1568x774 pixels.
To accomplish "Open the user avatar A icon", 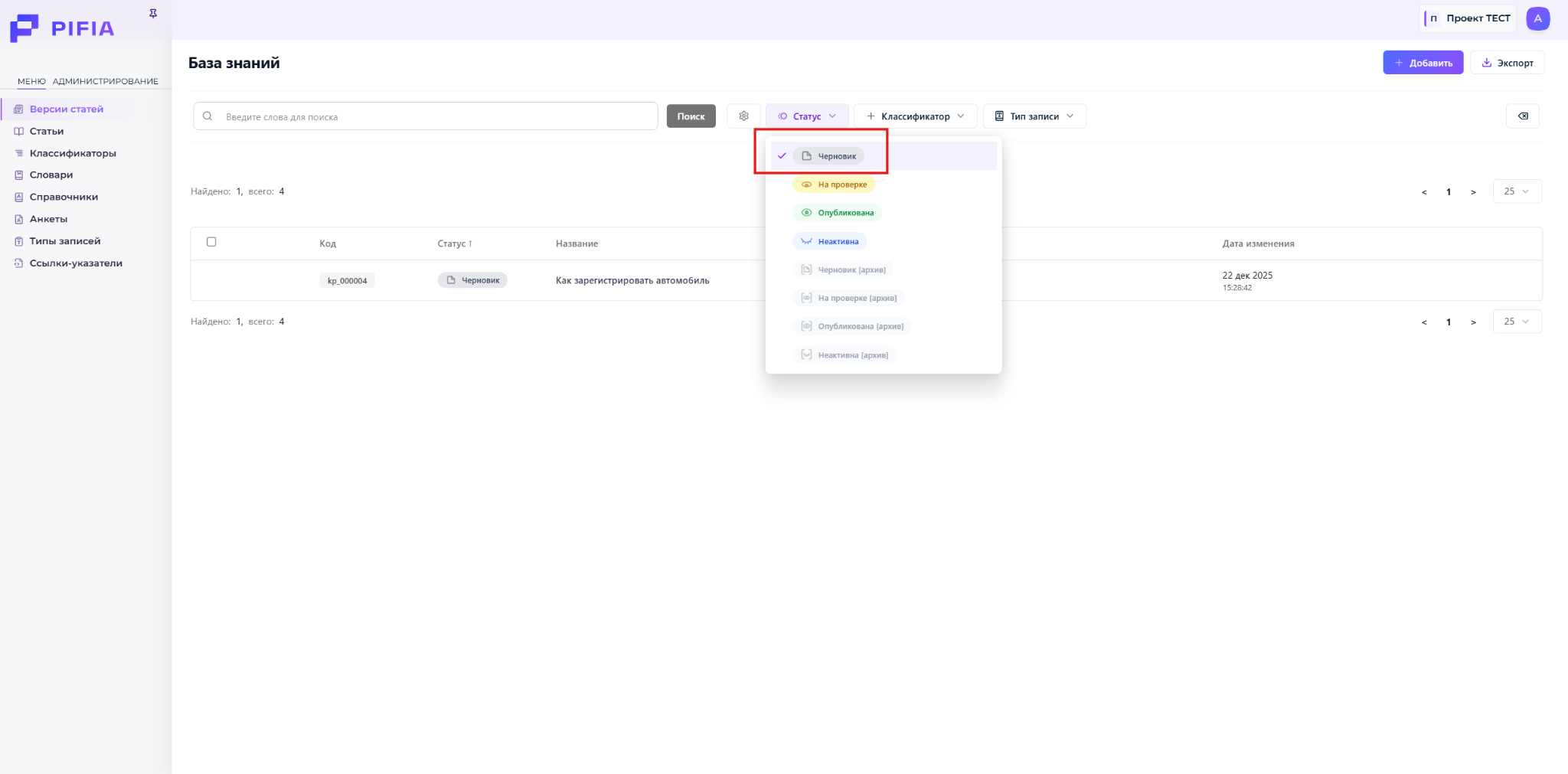I will tap(1537, 18).
